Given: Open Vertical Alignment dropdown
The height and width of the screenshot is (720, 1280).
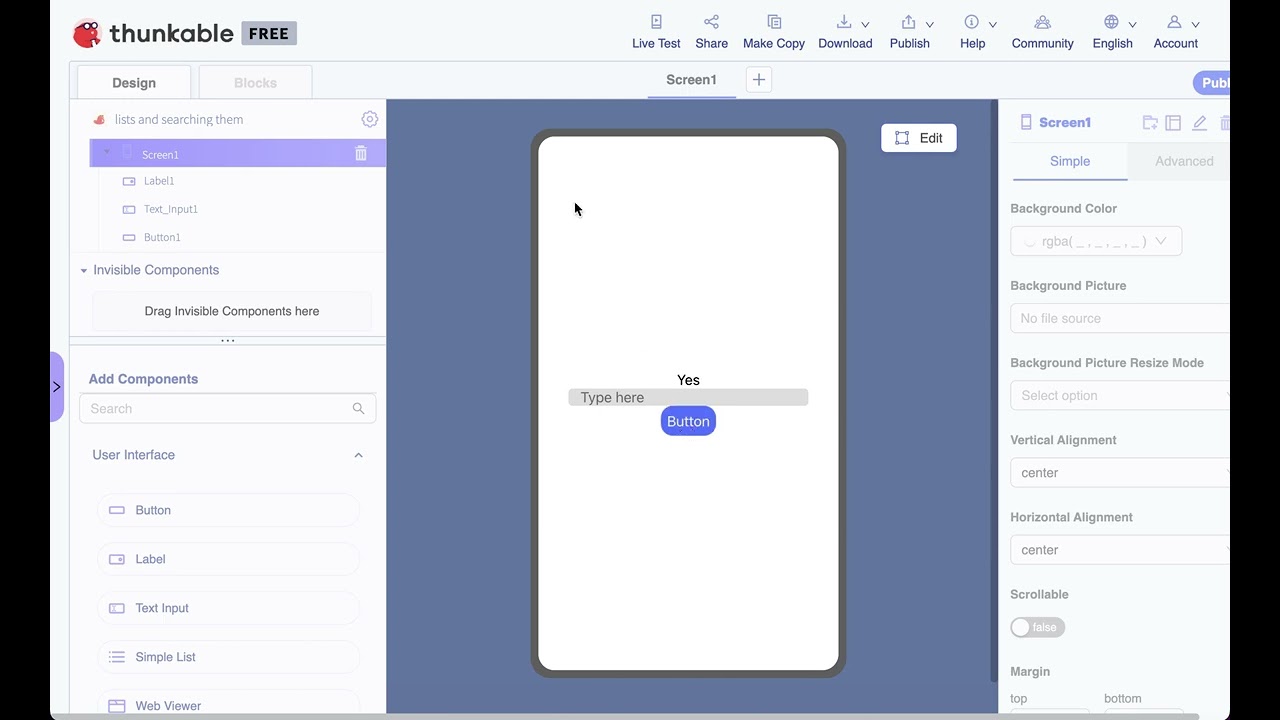Looking at the screenshot, I should click(1120, 472).
